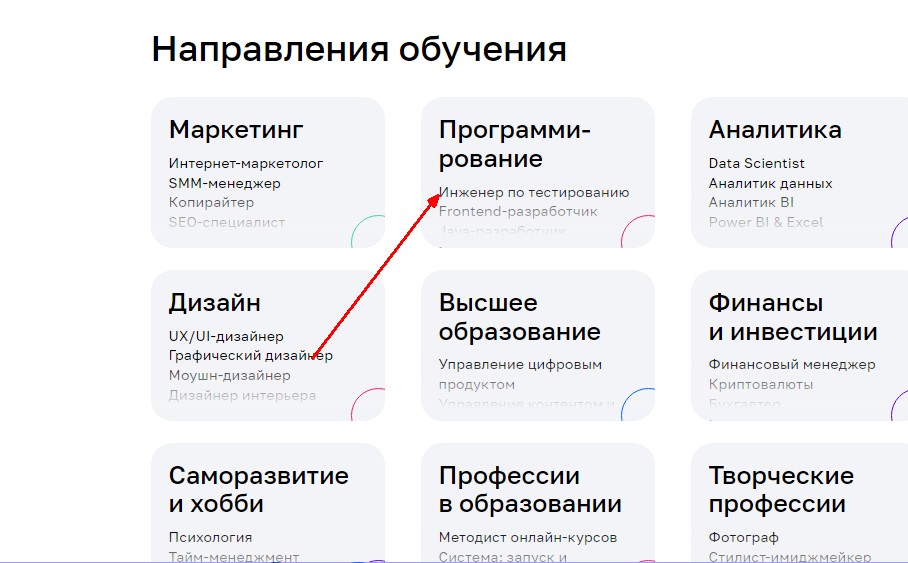Screen dimensions: 908x563
Task: Open the Криптовалюты course link
Action: coord(761,385)
